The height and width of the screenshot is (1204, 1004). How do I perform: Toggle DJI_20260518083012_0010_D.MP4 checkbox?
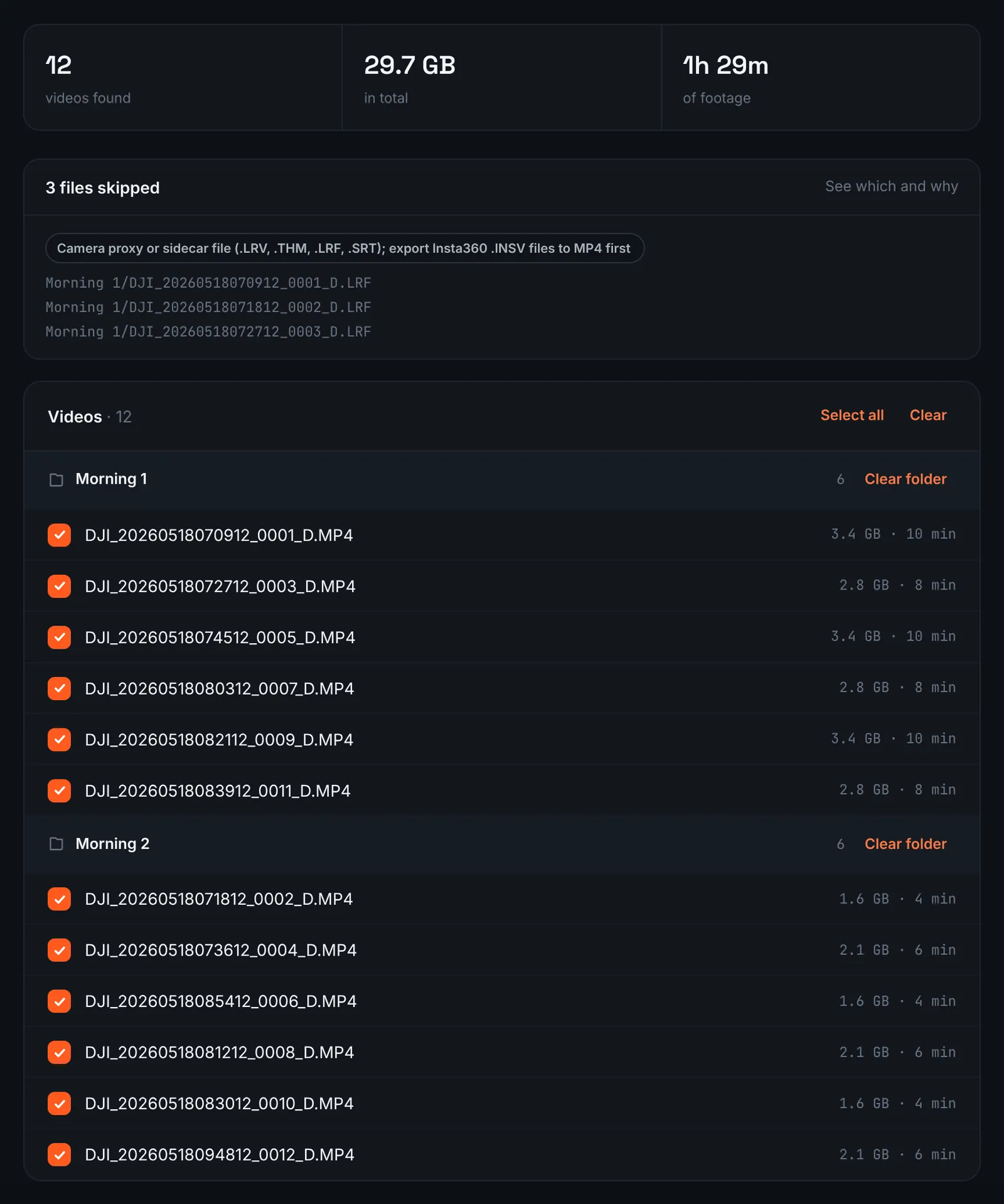tap(59, 1104)
